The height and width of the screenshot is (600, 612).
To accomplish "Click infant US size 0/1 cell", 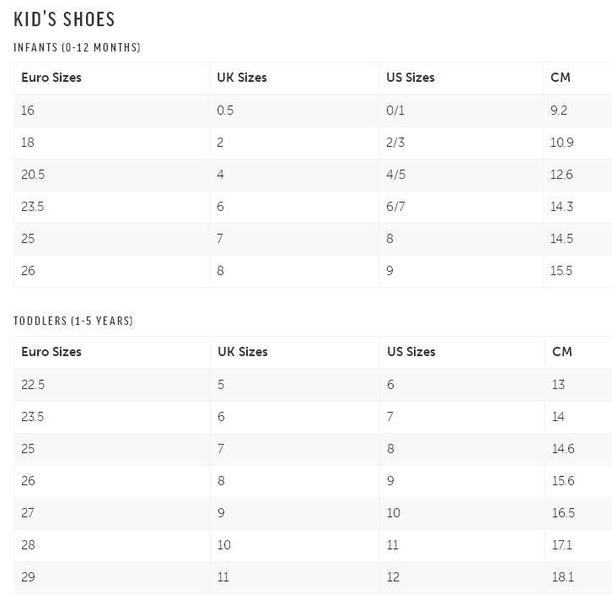I will tap(395, 110).
